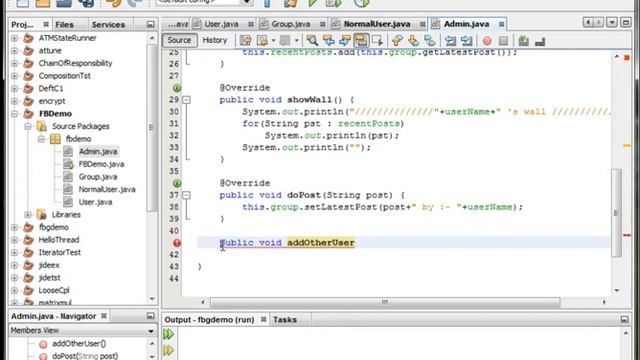
Task: Toggle Highlight Search button
Action: coord(361,40)
